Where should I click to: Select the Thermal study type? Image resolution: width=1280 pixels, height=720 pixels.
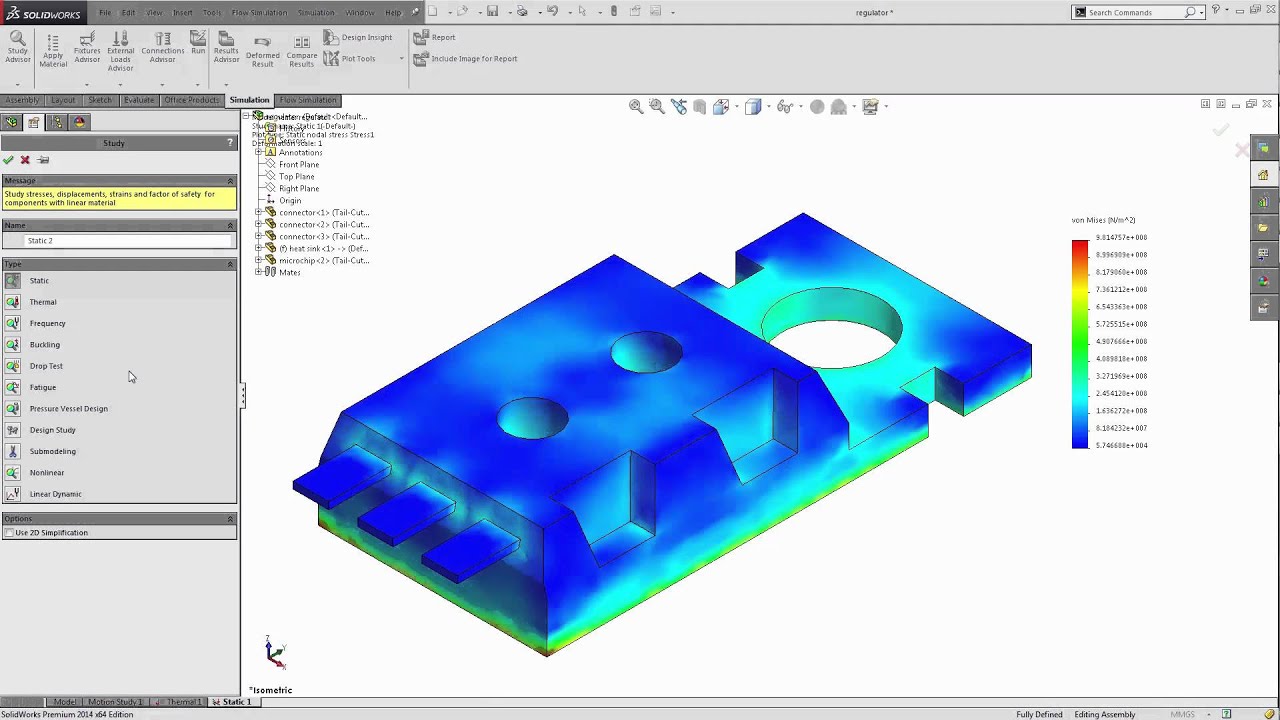(x=43, y=302)
